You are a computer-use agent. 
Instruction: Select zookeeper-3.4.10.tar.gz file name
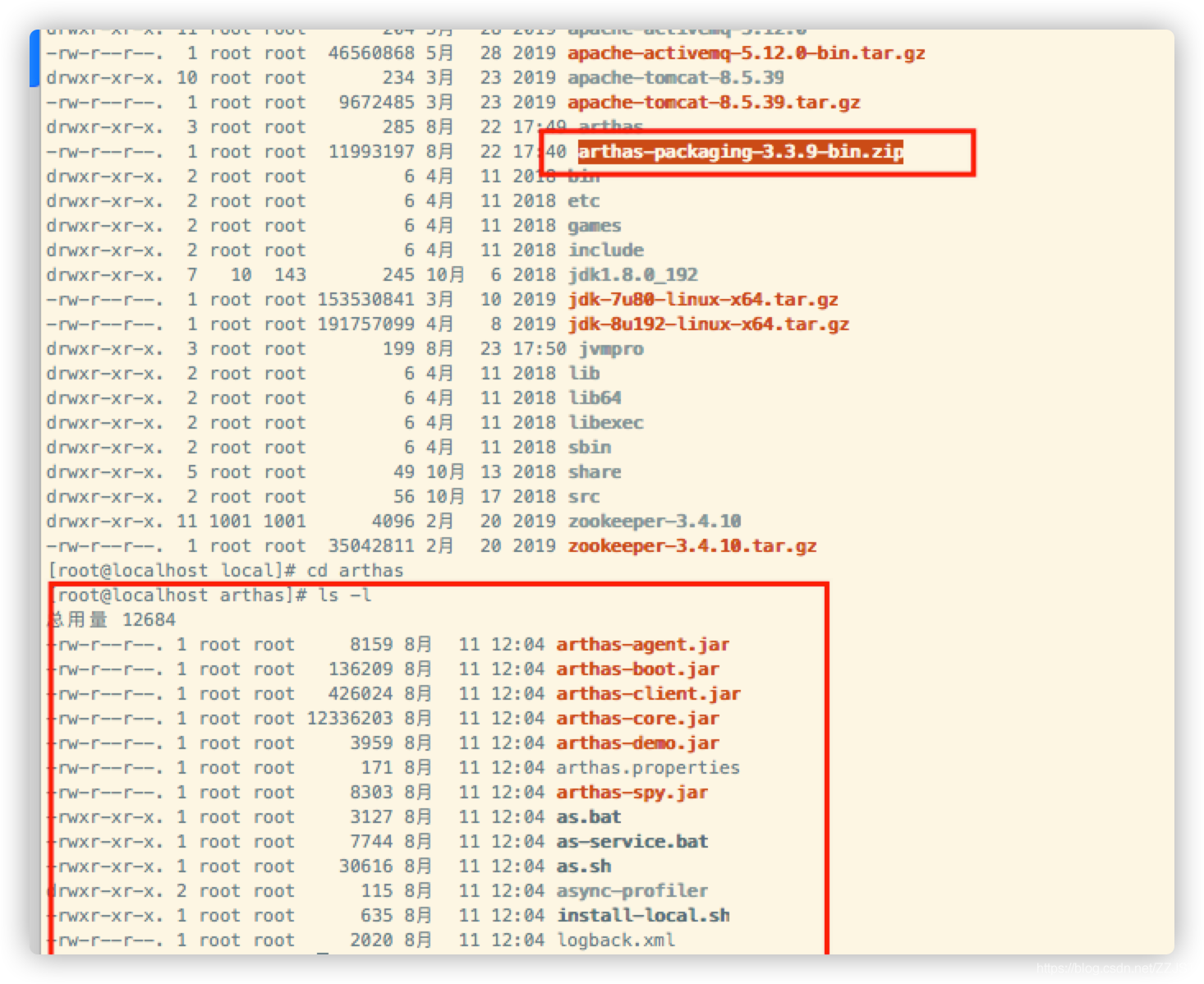[692, 546]
